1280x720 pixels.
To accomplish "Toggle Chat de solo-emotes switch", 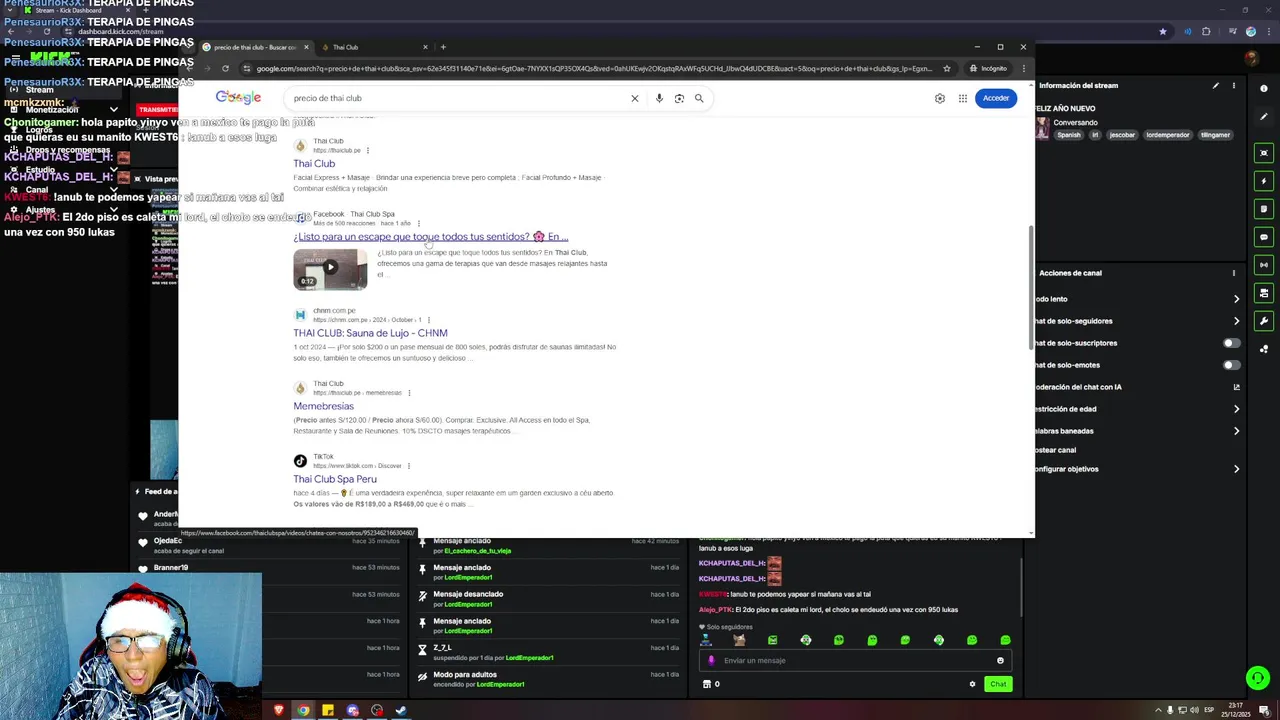I will click(1232, 365).
